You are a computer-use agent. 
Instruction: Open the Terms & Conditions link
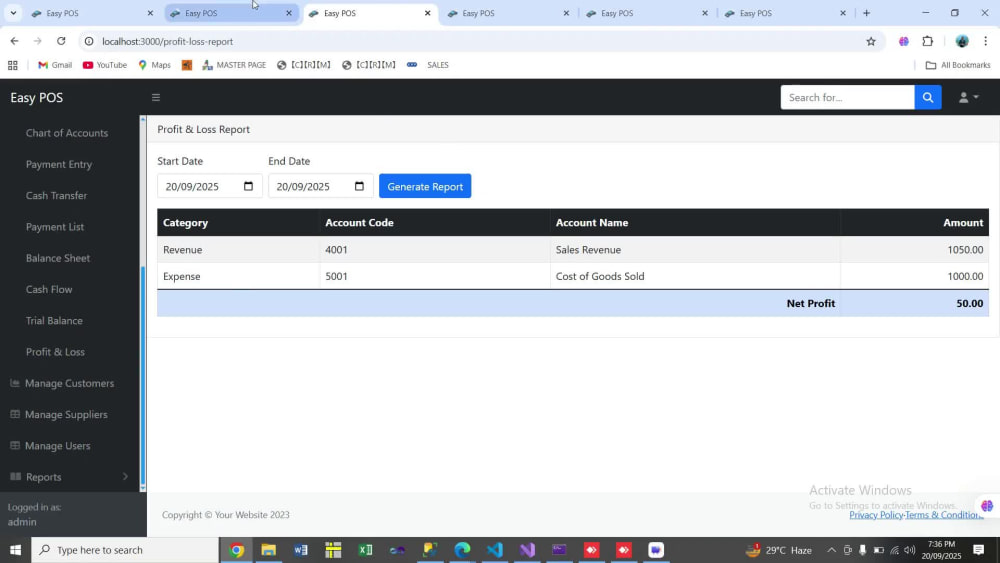[x=944, y=515]
